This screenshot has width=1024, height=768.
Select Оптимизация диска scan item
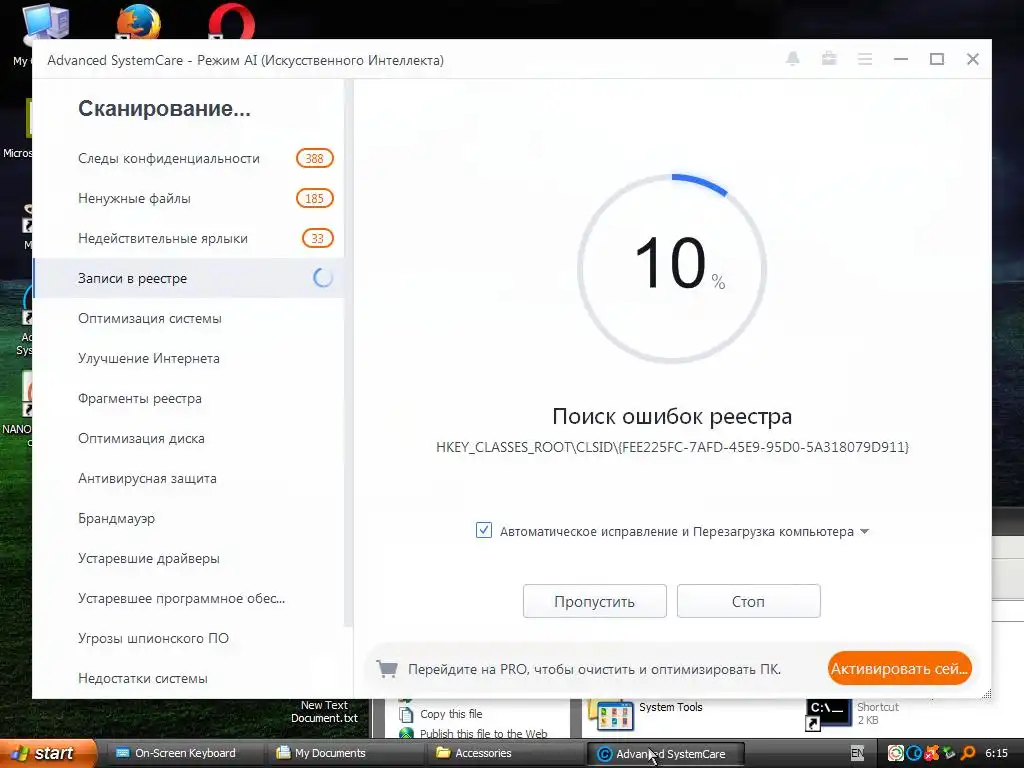188,438
